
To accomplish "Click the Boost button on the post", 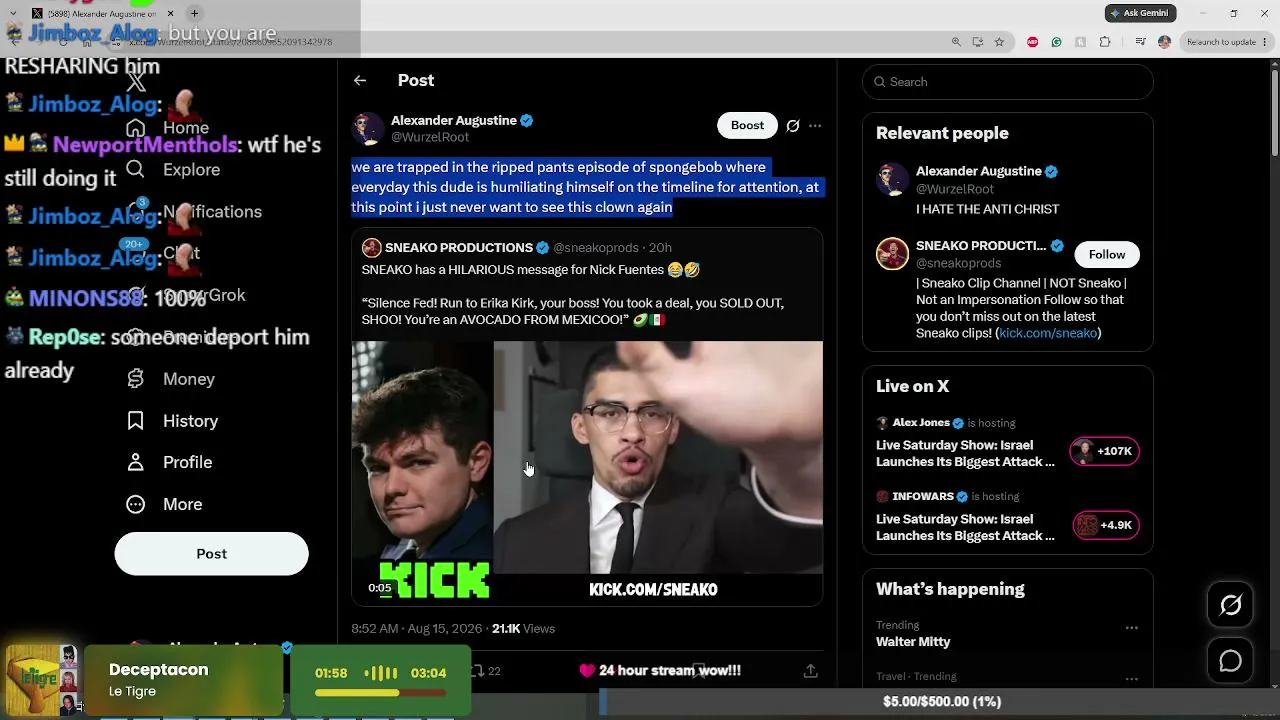I will coord(747,125).
